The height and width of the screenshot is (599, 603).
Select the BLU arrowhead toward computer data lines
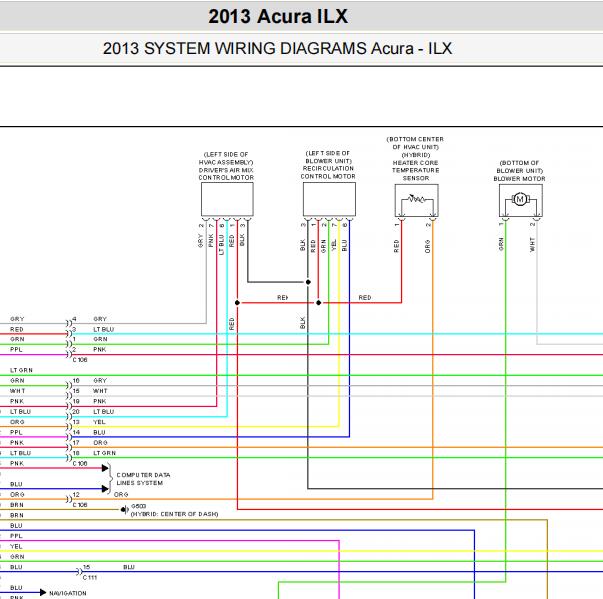105,489
